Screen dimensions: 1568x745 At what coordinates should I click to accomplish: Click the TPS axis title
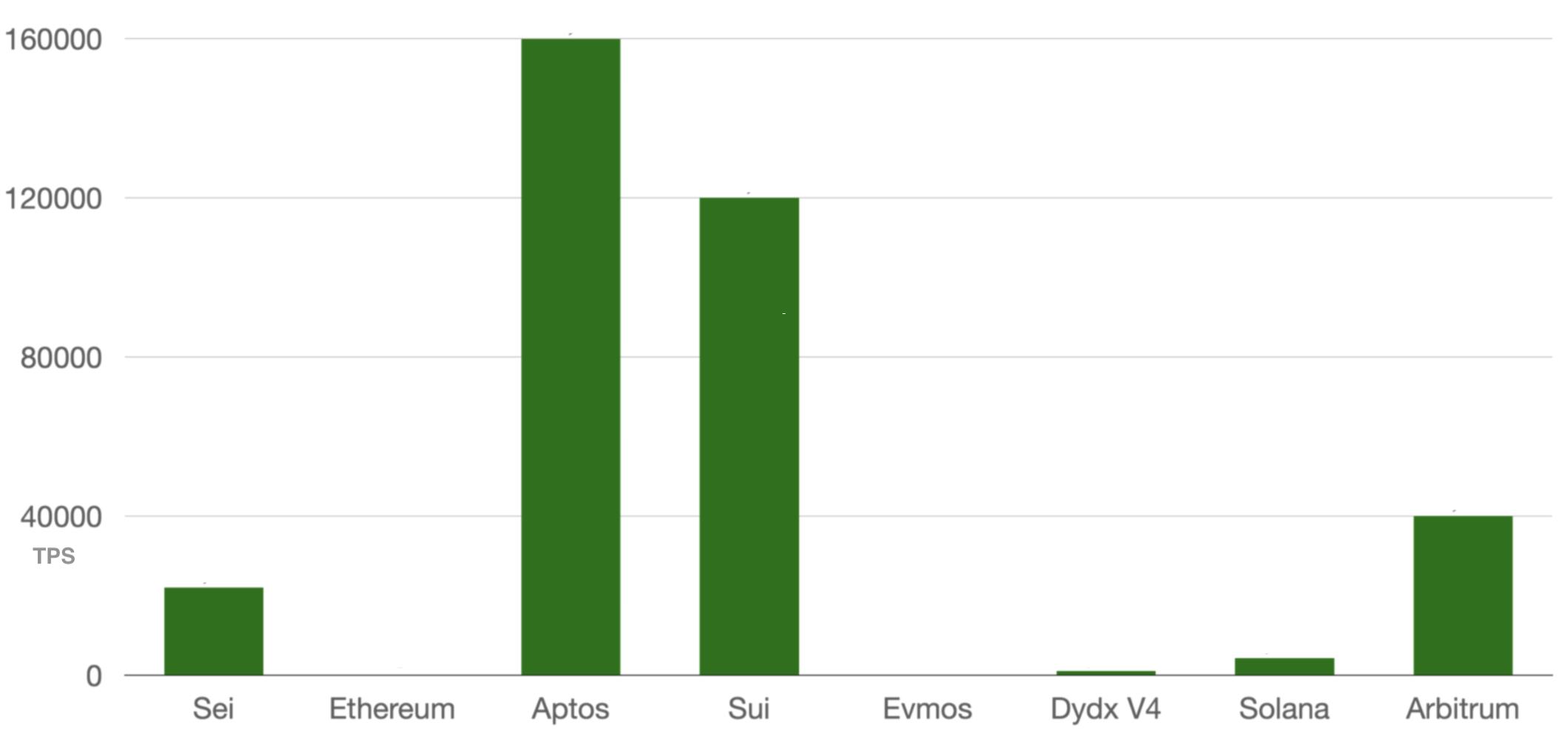coord(54,556)
